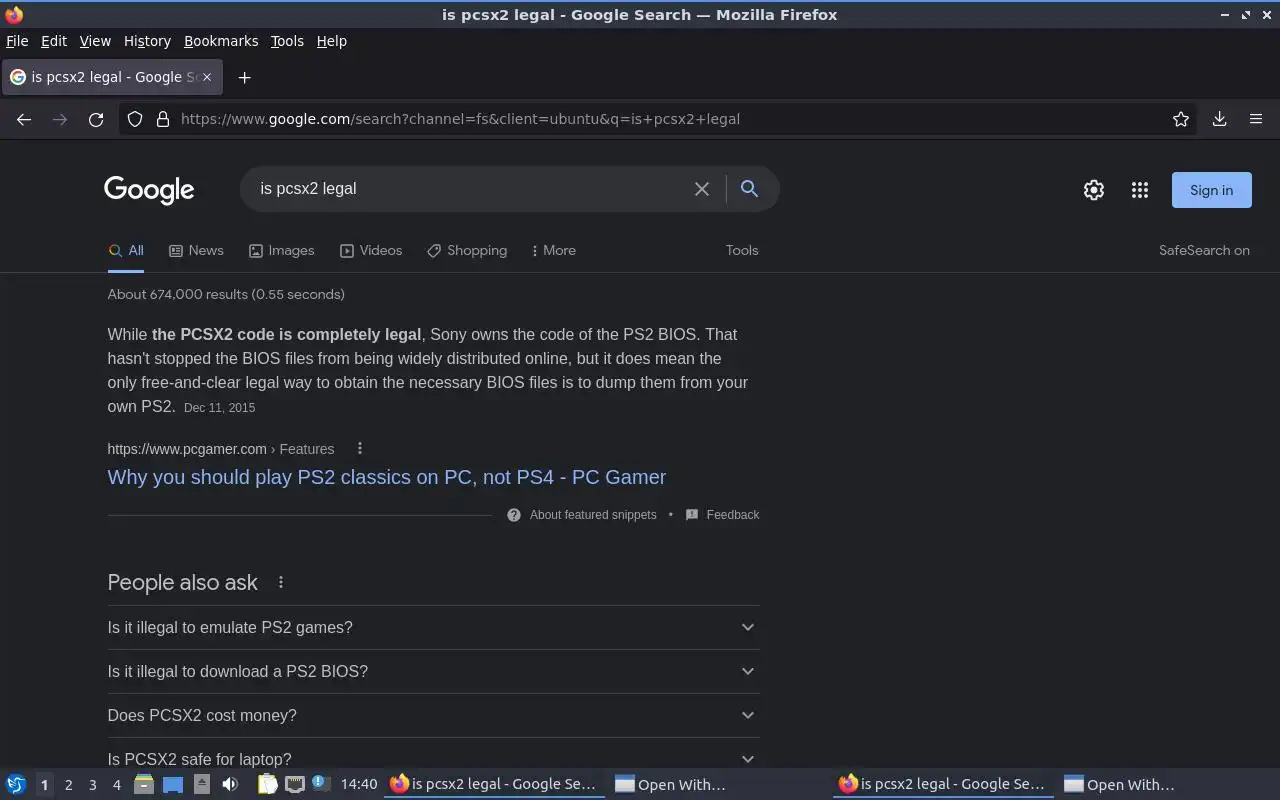Switch to the Videos results tab
The height and width of the screenshot is (800, 1280).
pyautogui.click(x=371, y=250)
